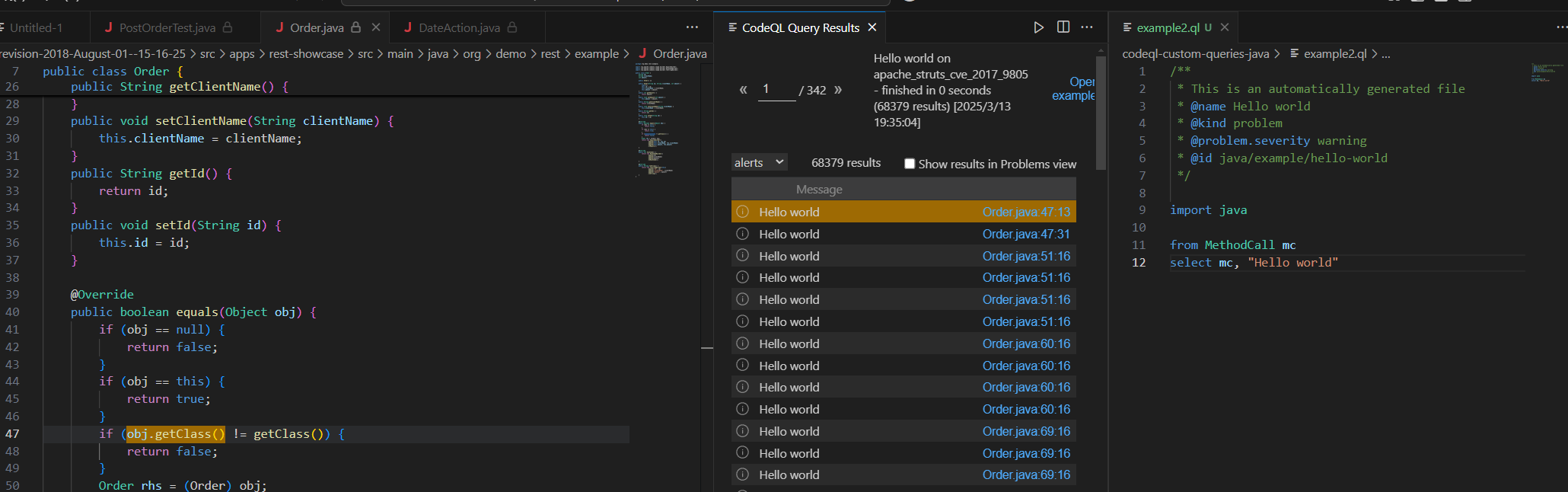This screenshot has height=492, width=1568.
Task: Close the Order.java tab
Action: [376, 27]
